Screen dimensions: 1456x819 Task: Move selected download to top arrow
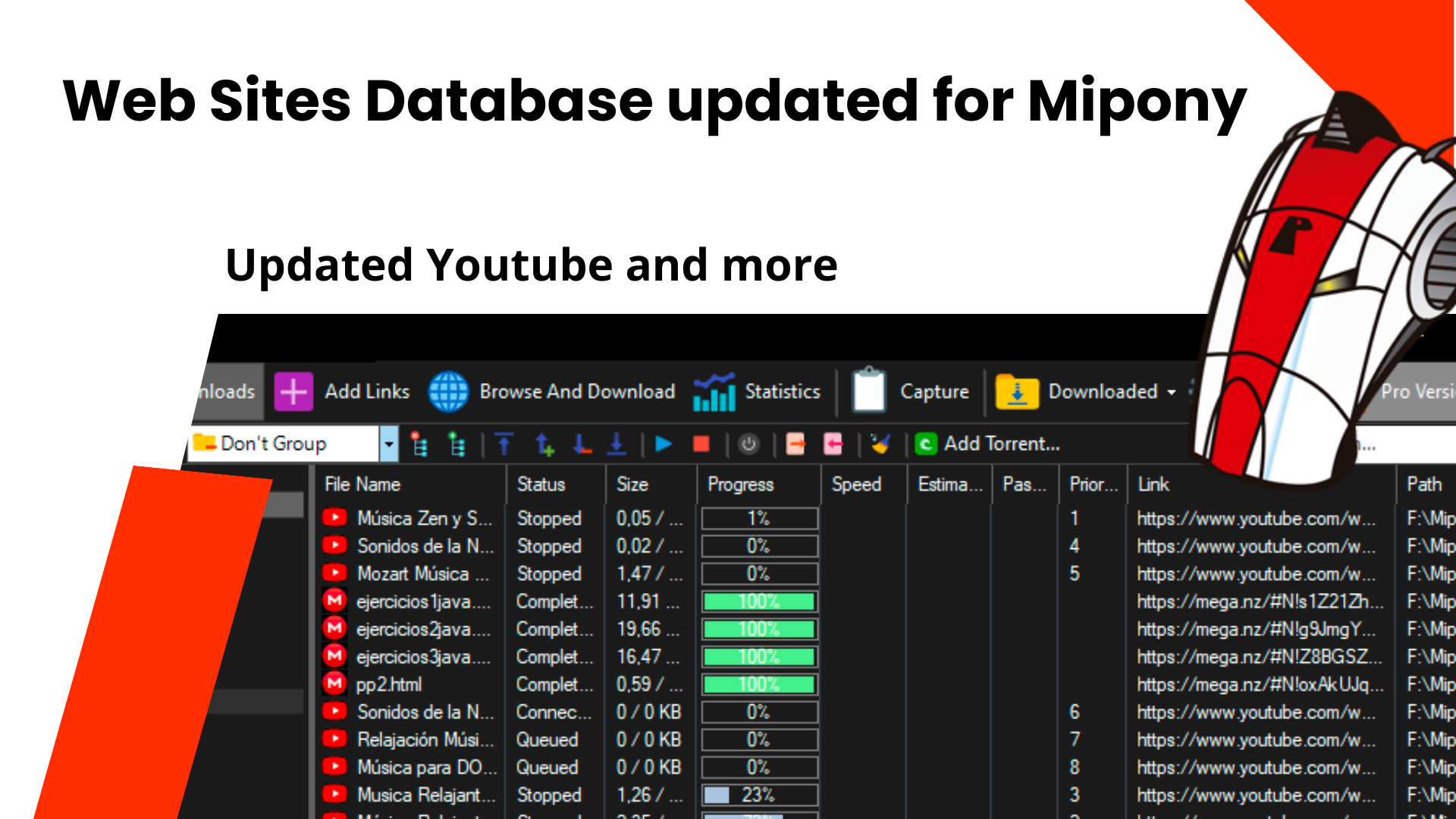(x=504, y=444)
